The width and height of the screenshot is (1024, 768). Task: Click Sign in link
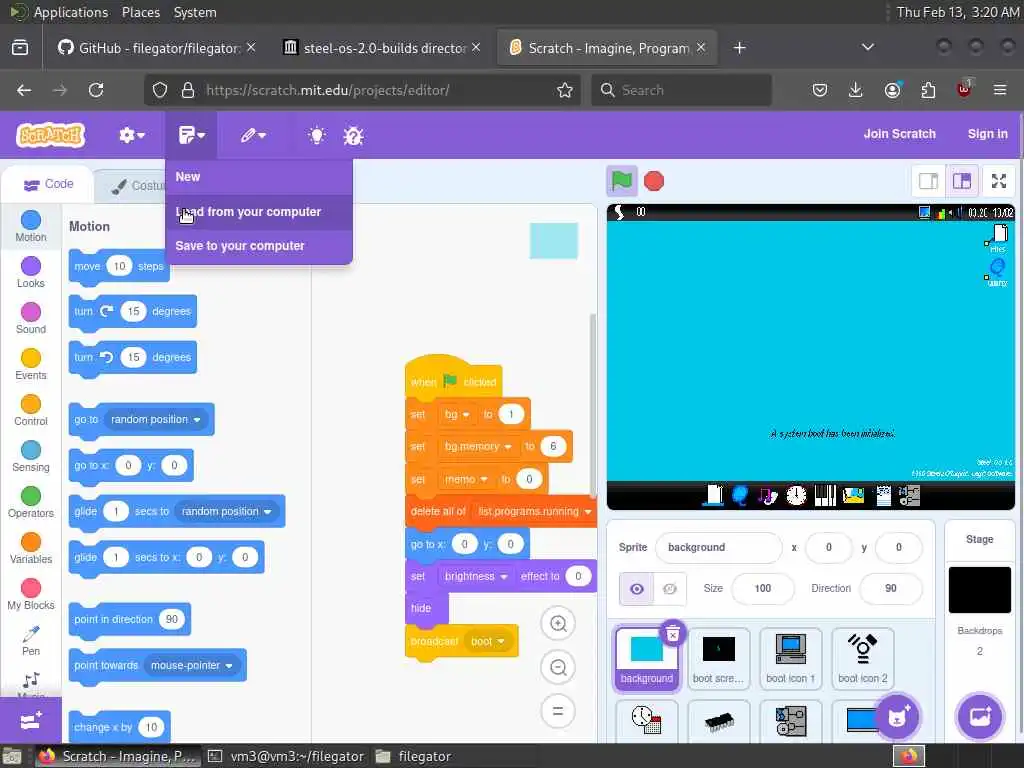point(987,134)
